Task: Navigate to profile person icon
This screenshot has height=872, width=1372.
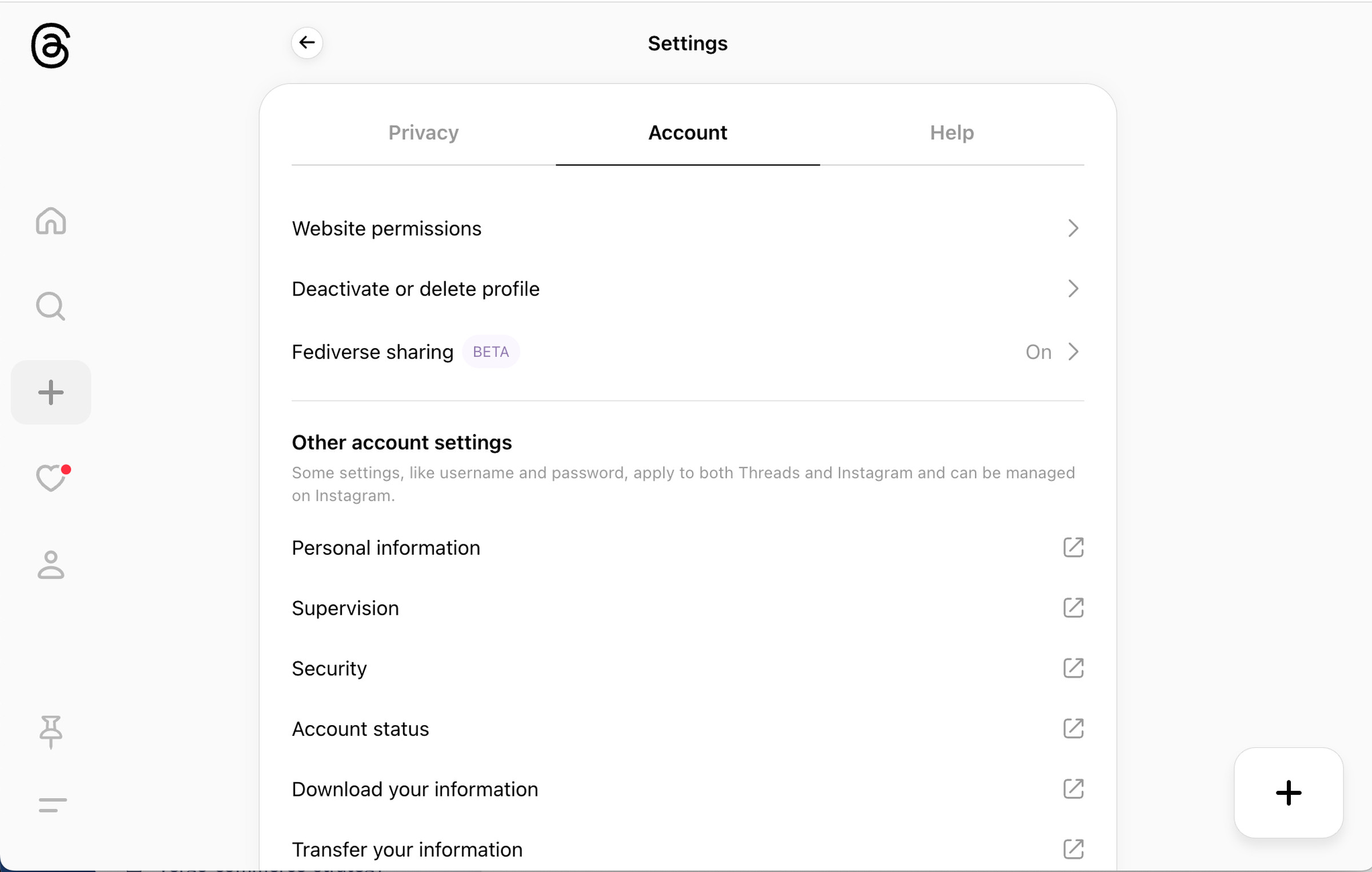Action: coord(51,563)
